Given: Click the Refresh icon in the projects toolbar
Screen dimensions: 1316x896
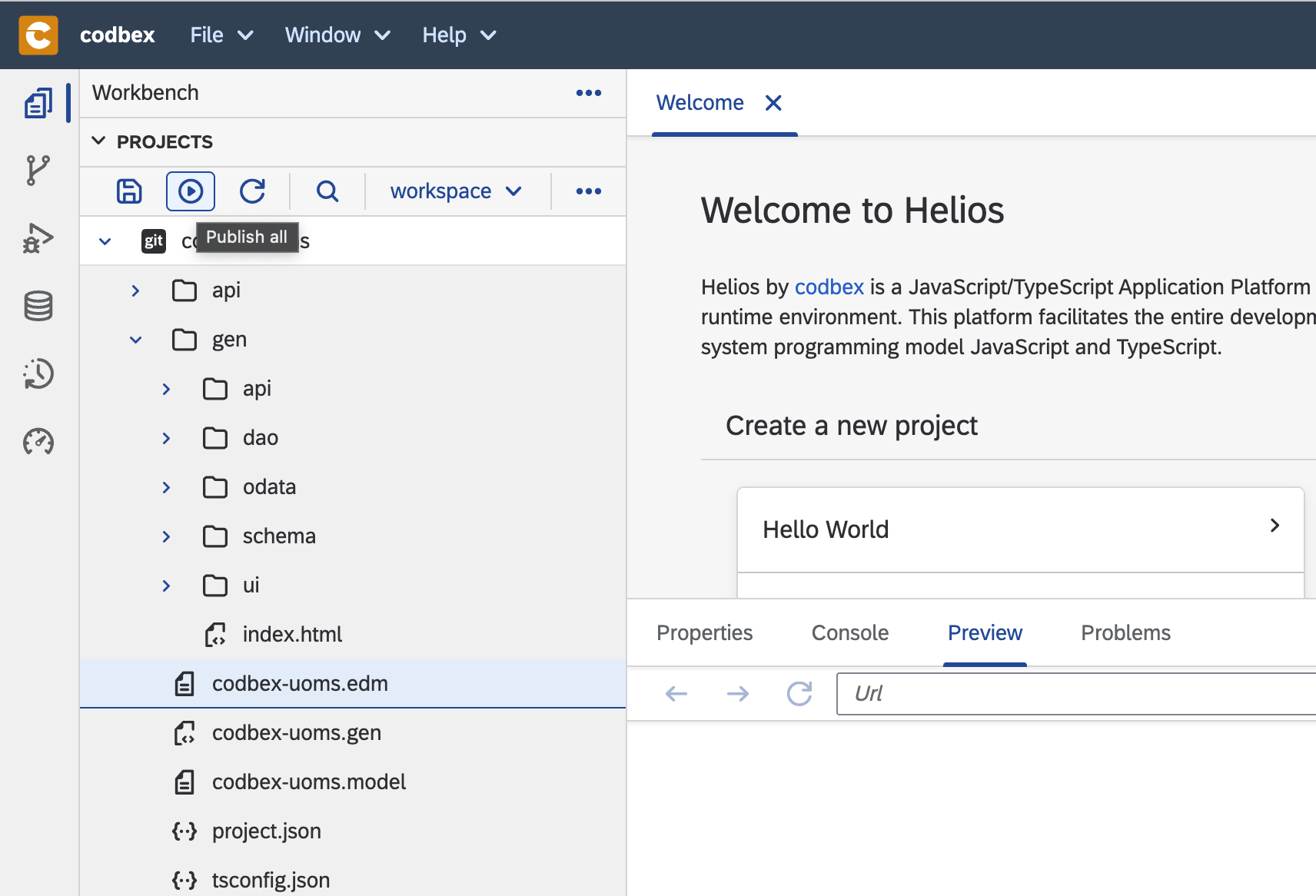Looking at the screenshot, I should (x=252, y=191).
